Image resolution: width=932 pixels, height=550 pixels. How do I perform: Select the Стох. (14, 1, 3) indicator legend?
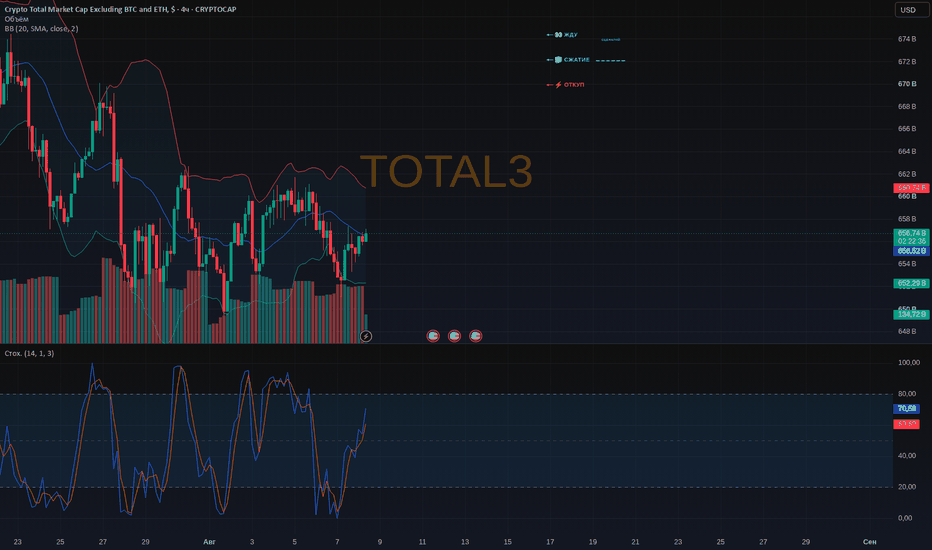point(29,353)
